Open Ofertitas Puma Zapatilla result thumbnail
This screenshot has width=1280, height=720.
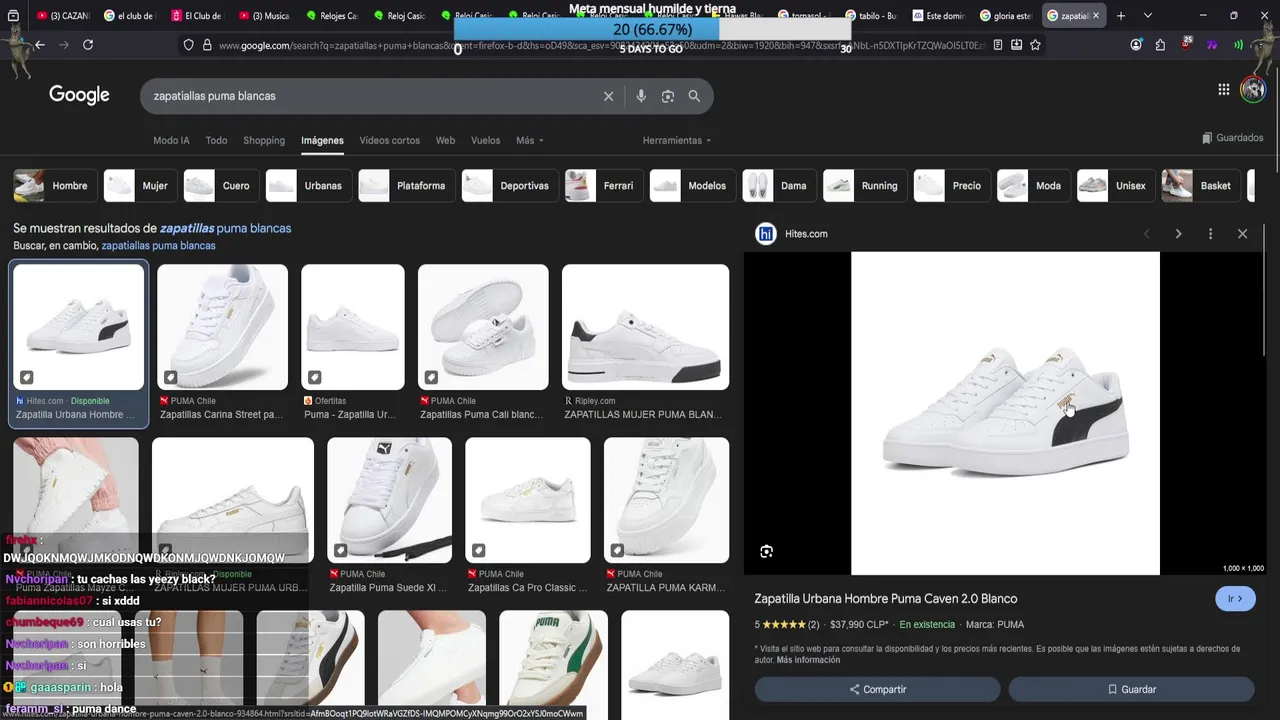[353, 327]
